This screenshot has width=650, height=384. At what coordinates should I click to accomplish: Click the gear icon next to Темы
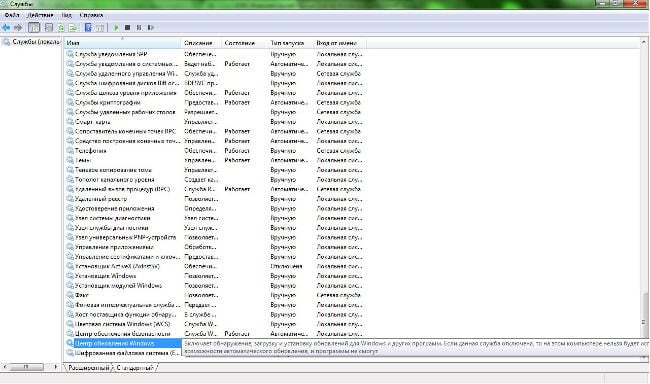tap(70, 160)
